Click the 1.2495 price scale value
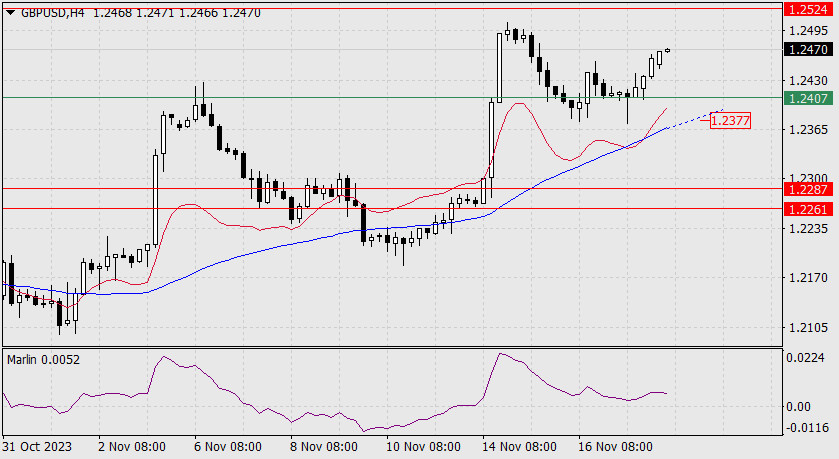Screen dimensions: 839x459 (809, 30)
